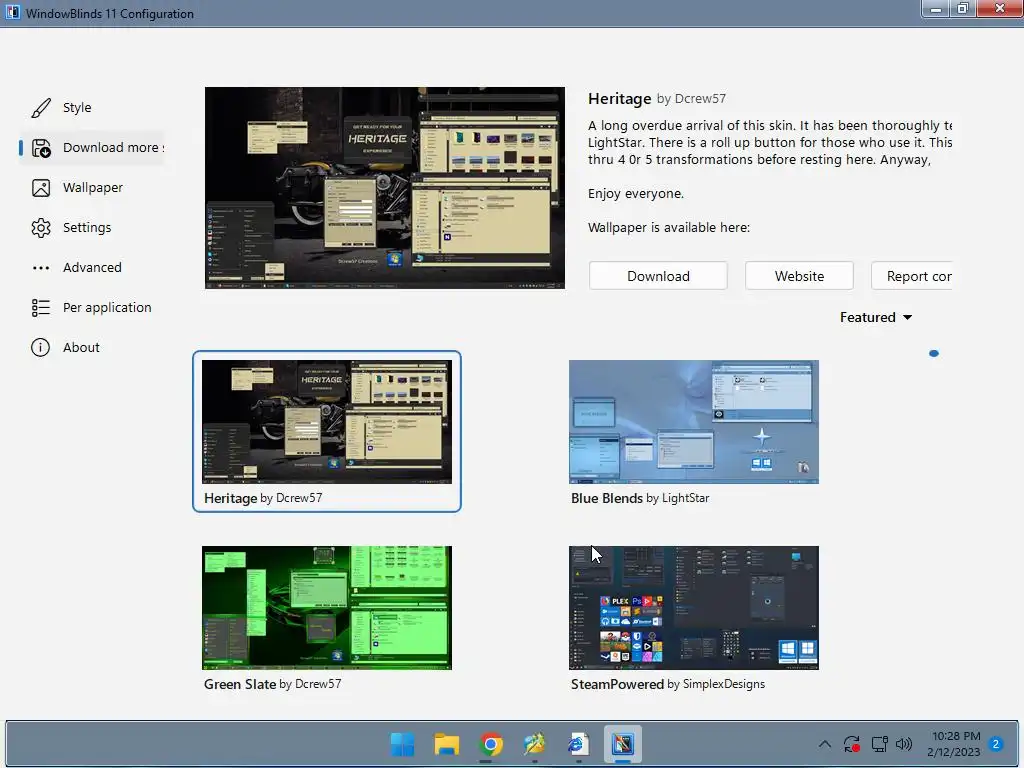Click the Settings gear icon
The height and width of the screenshot is (768, 1024).
click(40, 228)
